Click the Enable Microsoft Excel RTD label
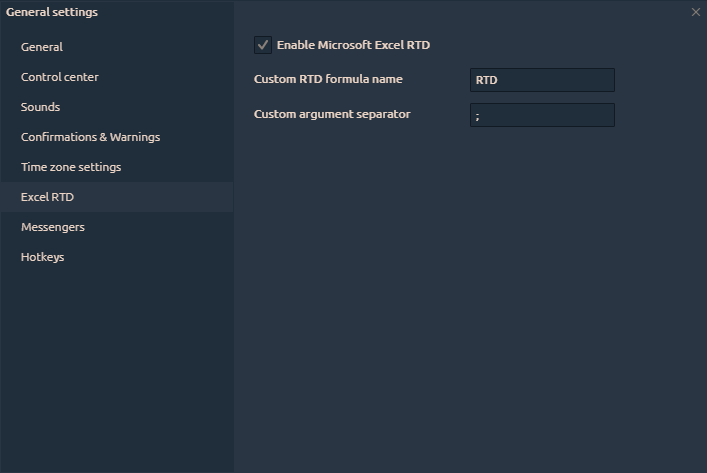707x473 pixels. 353,45
